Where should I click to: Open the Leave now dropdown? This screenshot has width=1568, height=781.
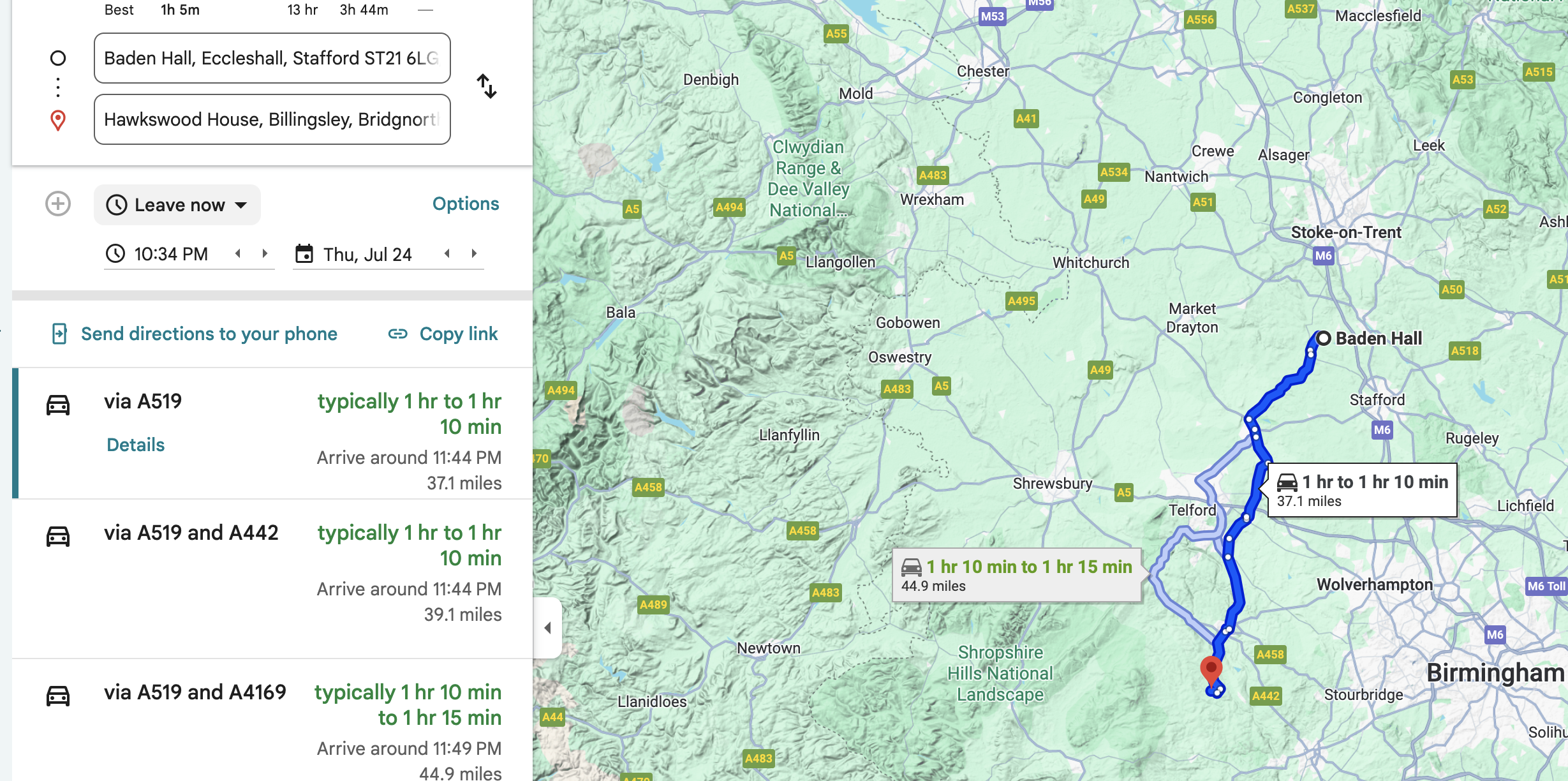(x=177, y=205)
